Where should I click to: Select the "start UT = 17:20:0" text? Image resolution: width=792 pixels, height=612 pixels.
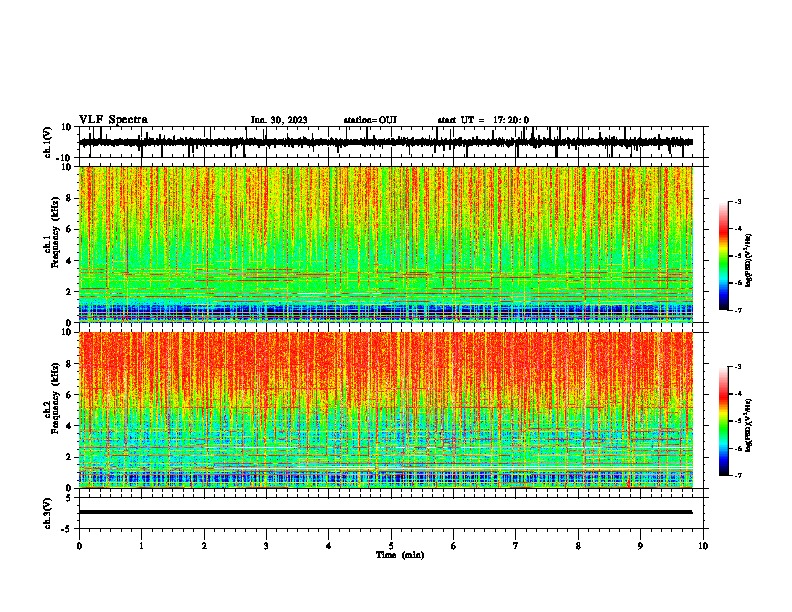point(483,120)
